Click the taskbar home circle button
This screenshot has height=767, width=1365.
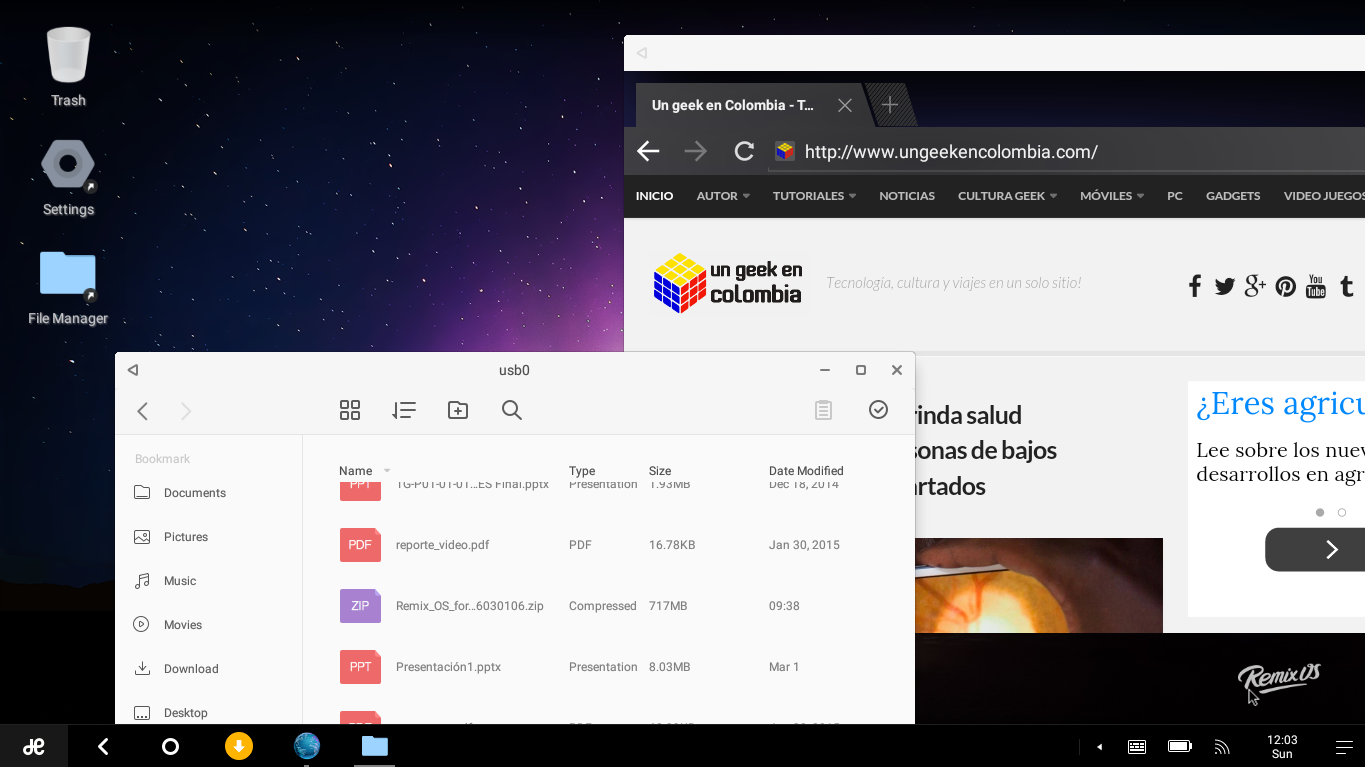point(170,746)
